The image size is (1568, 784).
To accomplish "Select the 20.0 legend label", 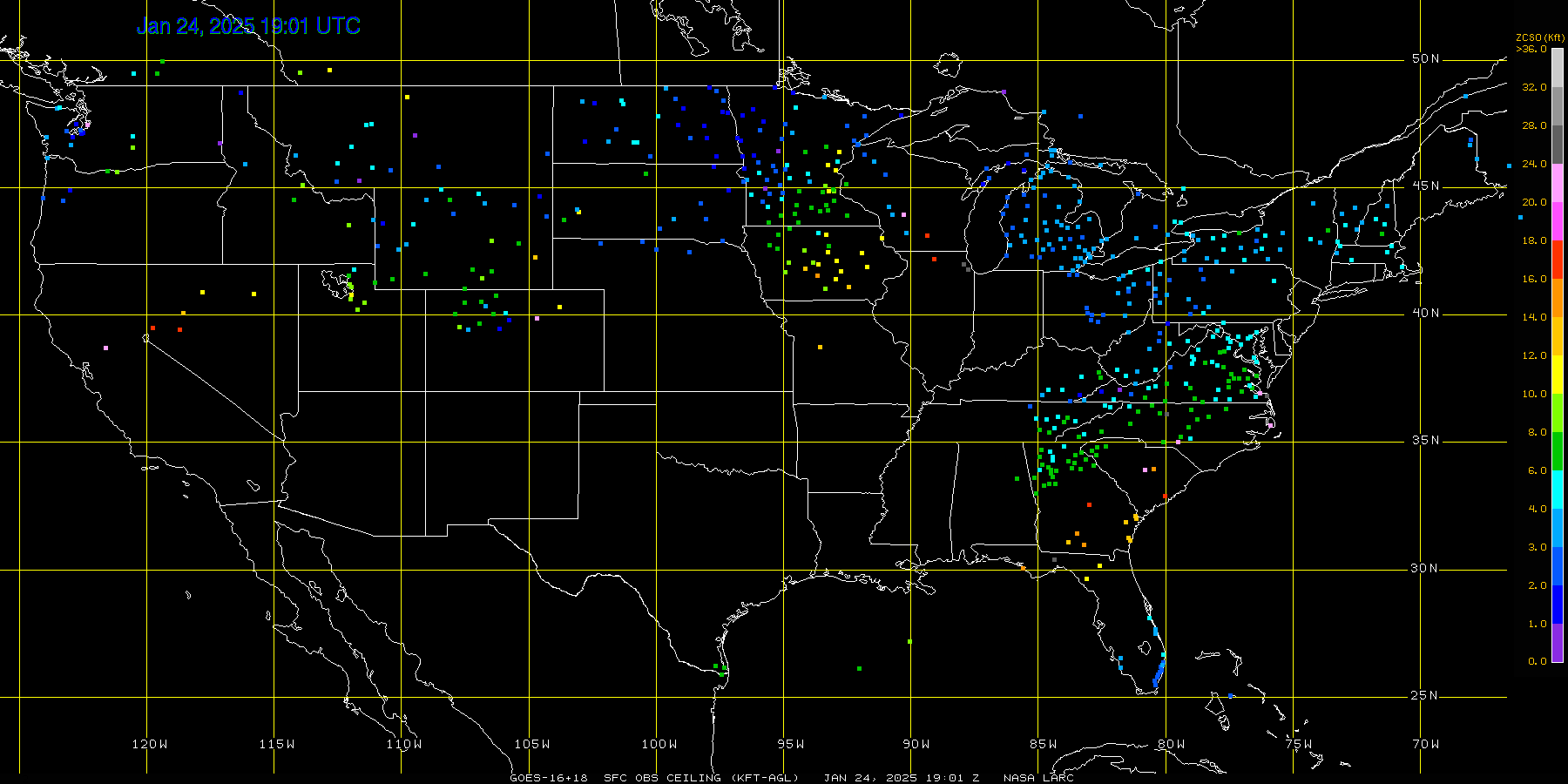I will click(1534, 202).
